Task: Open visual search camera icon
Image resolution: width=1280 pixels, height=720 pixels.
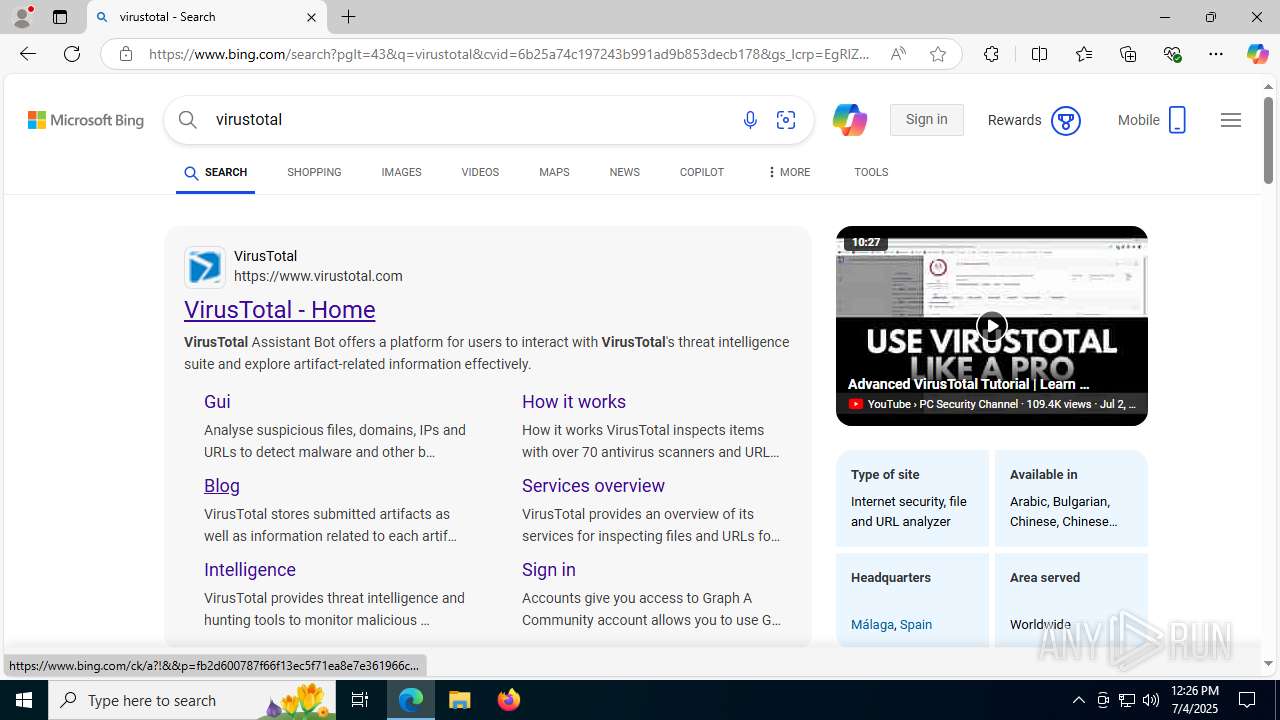Action: (x=786, y=120)
